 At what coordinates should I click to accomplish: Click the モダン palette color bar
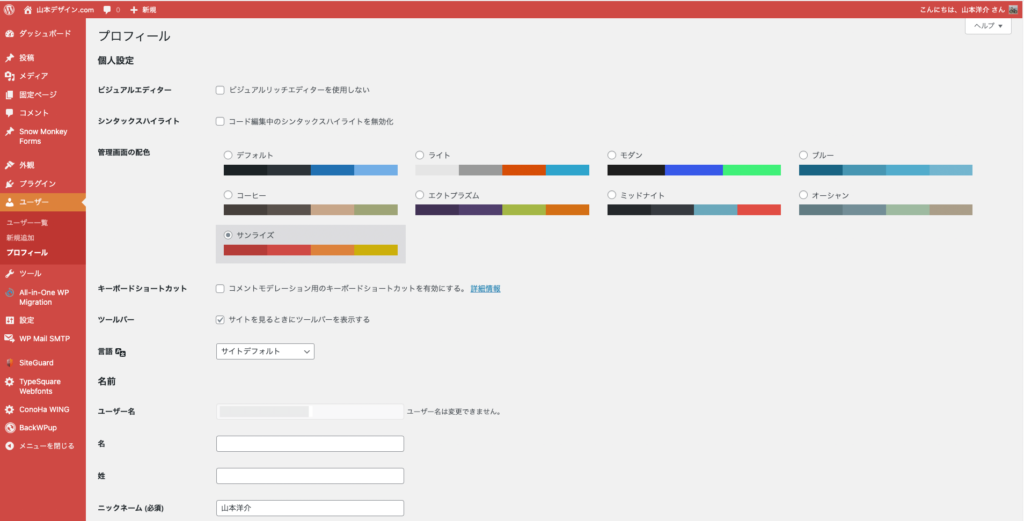tap(694, 170)
